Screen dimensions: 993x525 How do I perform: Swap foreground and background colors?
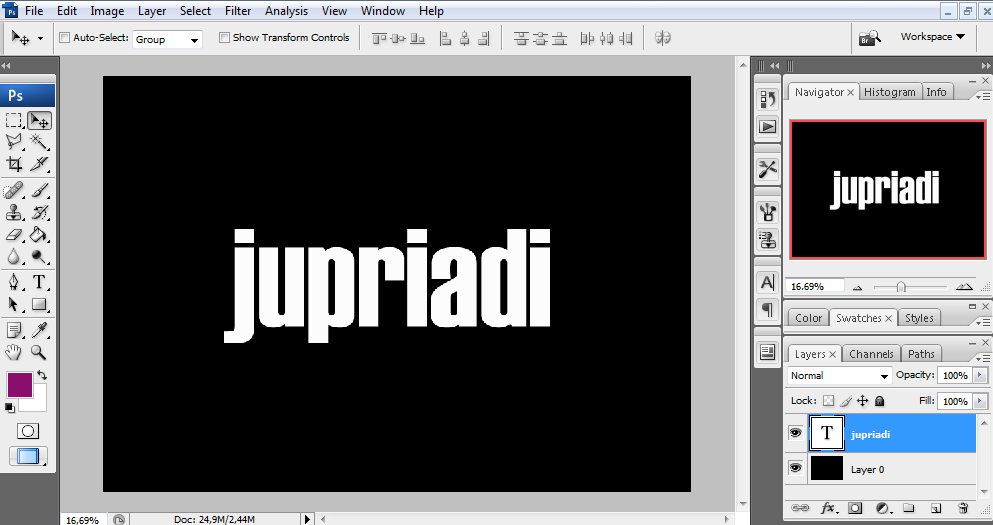[42, 375]
